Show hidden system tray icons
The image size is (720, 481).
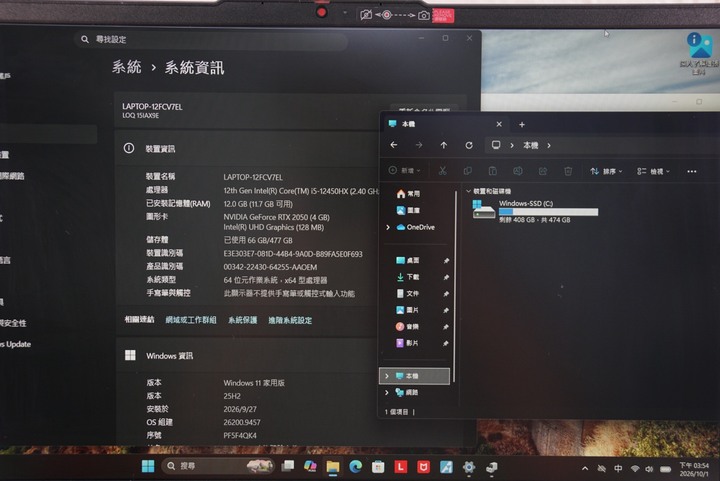coord(585,469)
